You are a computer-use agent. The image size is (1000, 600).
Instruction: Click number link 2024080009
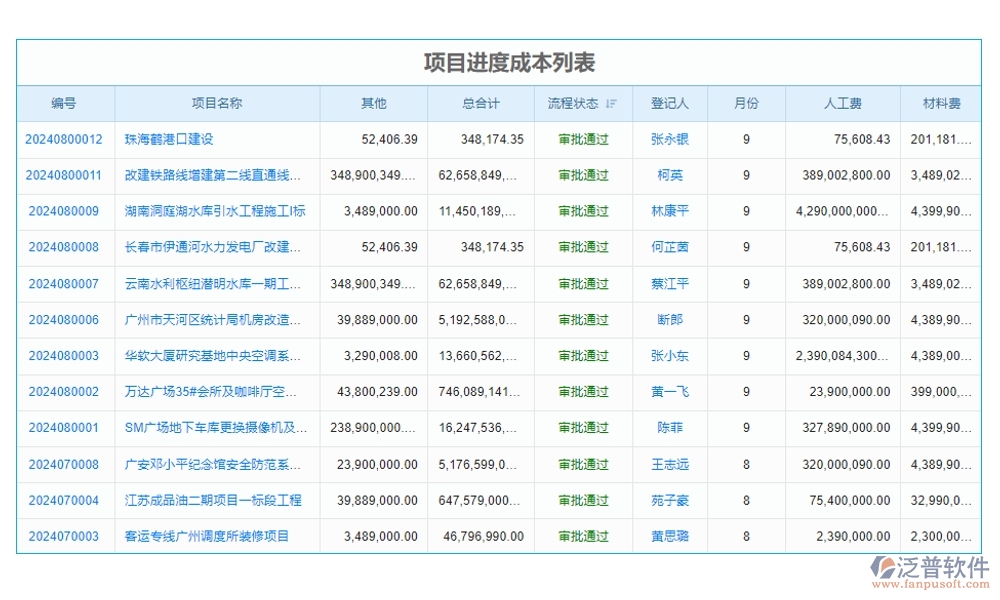[x=64, y=211]
